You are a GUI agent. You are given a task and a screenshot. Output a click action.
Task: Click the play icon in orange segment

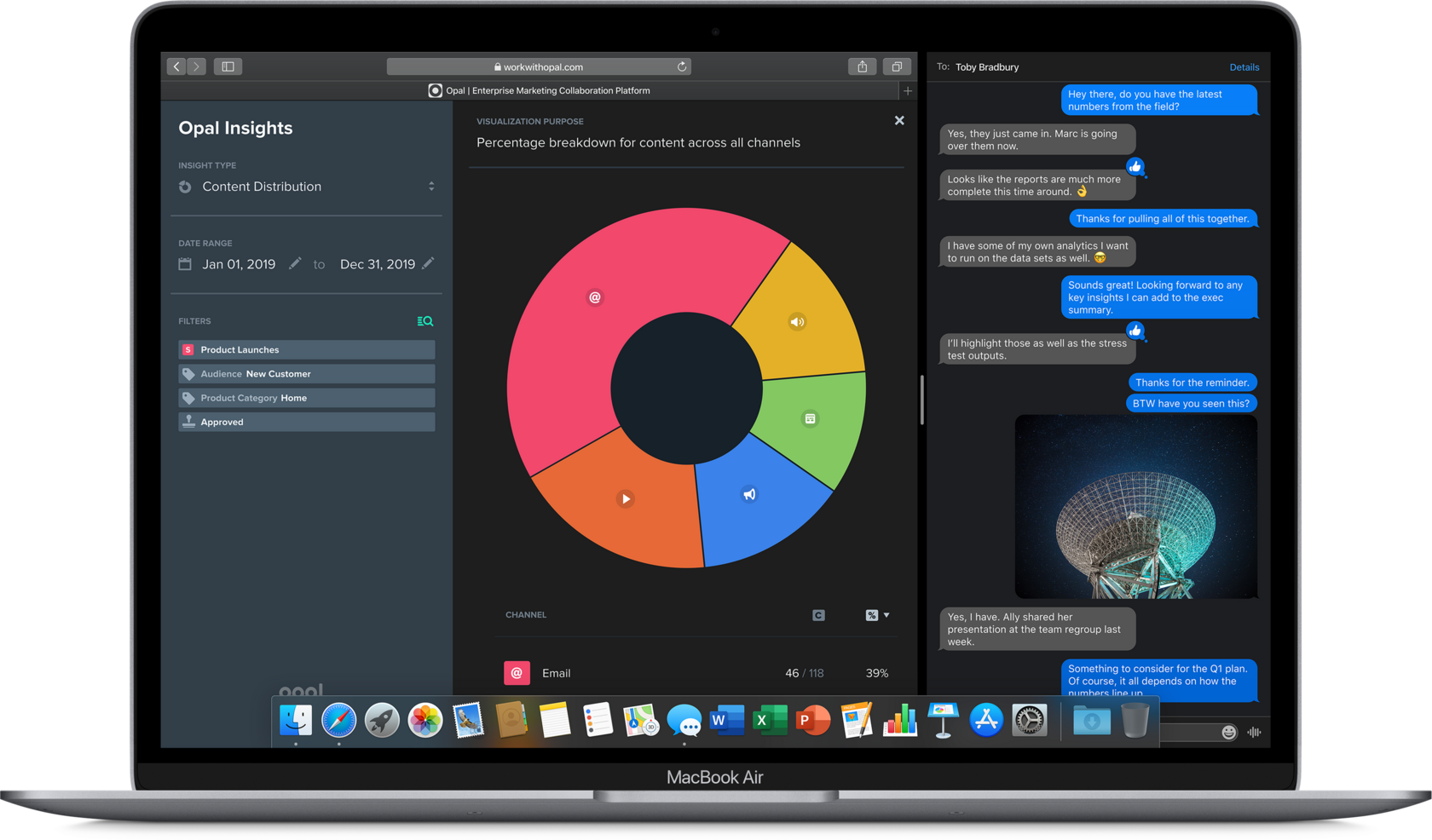click(x=626, y=499)
